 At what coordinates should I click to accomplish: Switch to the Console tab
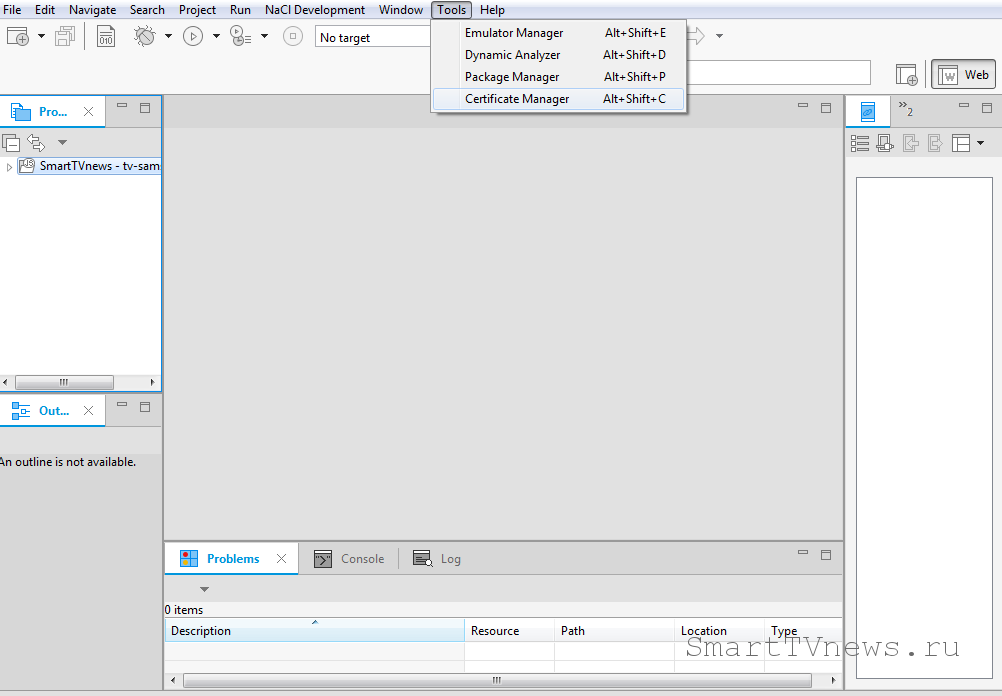350,559
